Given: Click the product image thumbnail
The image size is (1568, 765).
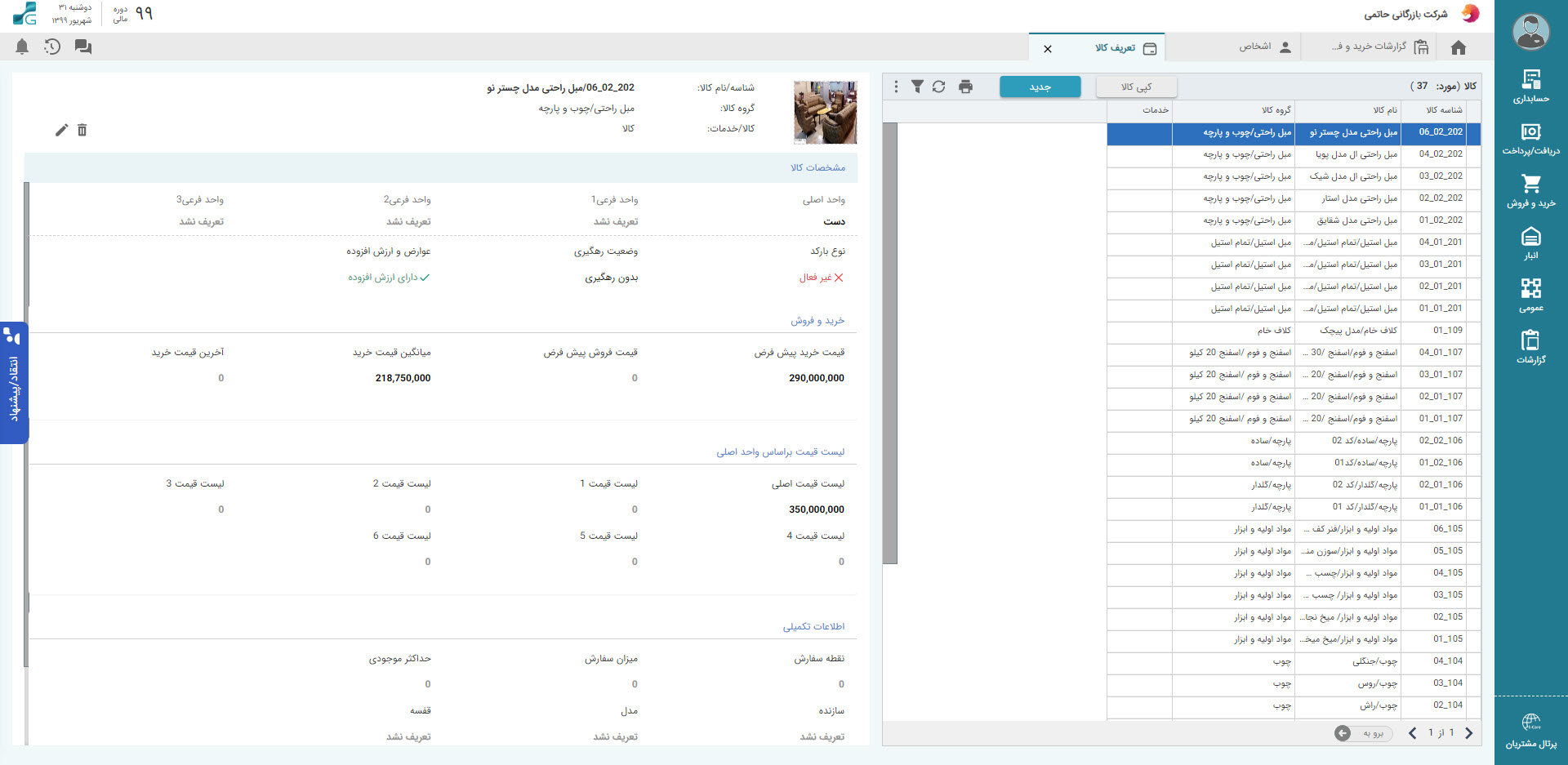Looking at the screenshot, I should click(826, 112).
